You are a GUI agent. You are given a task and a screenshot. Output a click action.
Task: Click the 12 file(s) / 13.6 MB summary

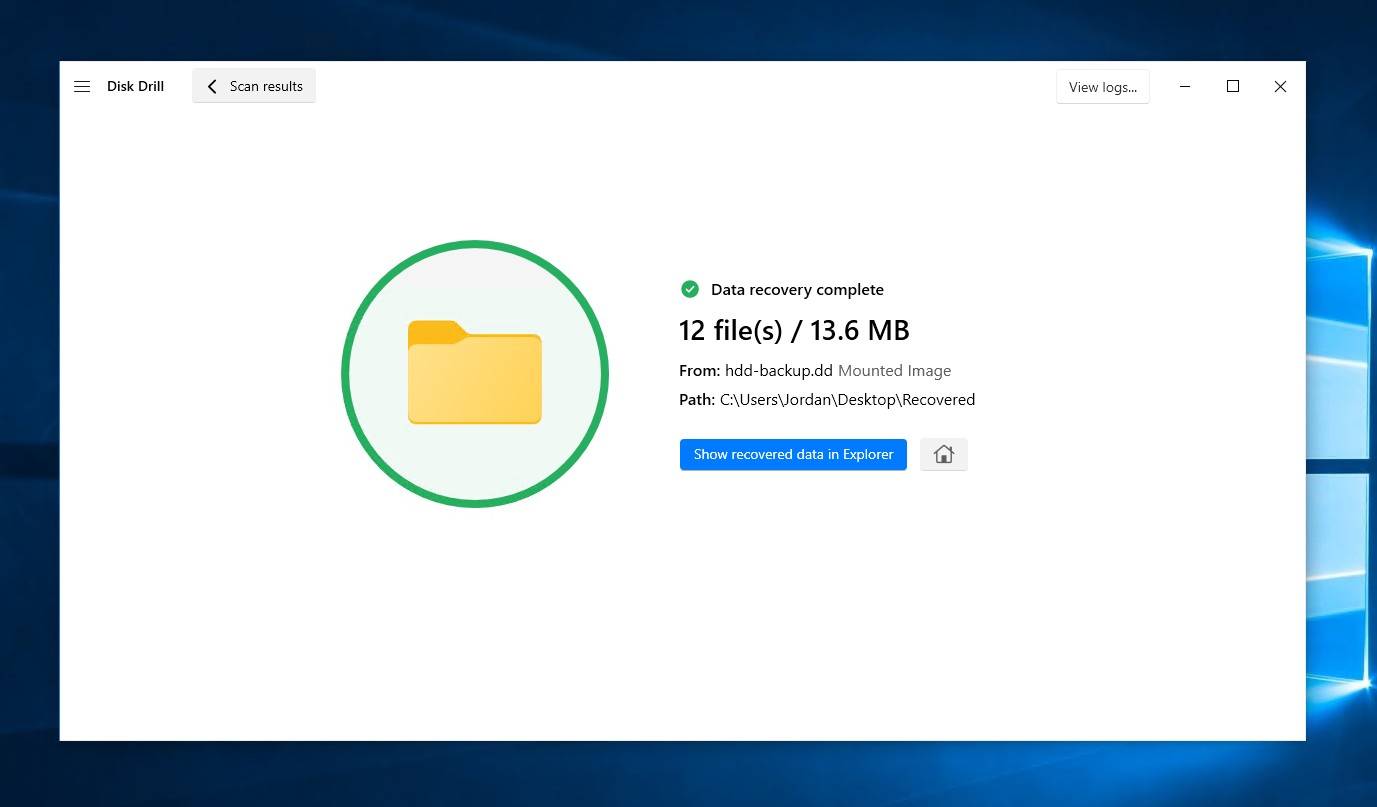point(793,330)
